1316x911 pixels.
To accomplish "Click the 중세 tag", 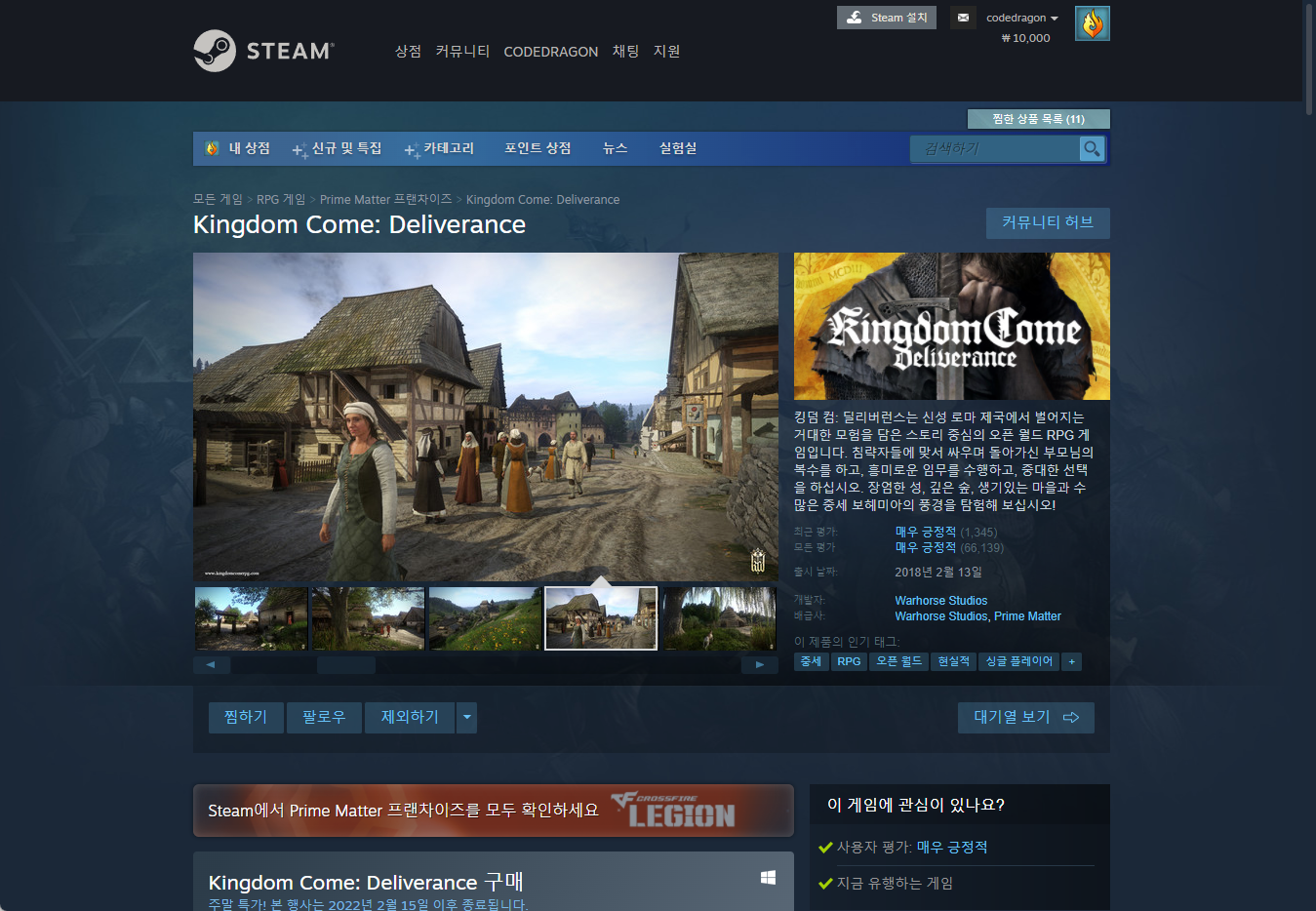I will [811, 661].
